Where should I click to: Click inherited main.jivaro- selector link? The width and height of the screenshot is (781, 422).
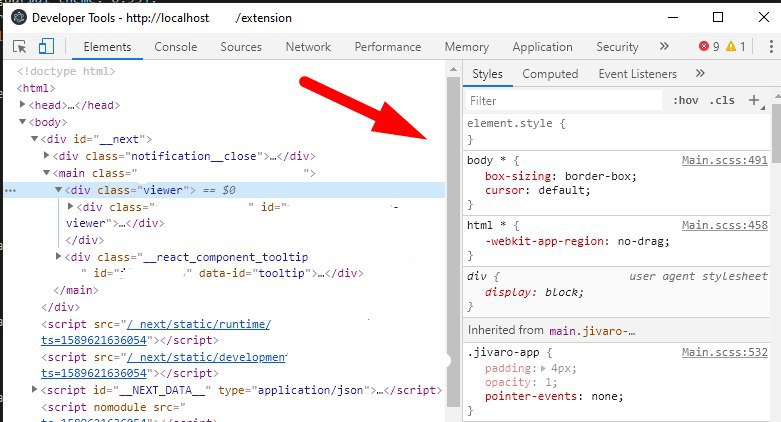pos(592,331)
